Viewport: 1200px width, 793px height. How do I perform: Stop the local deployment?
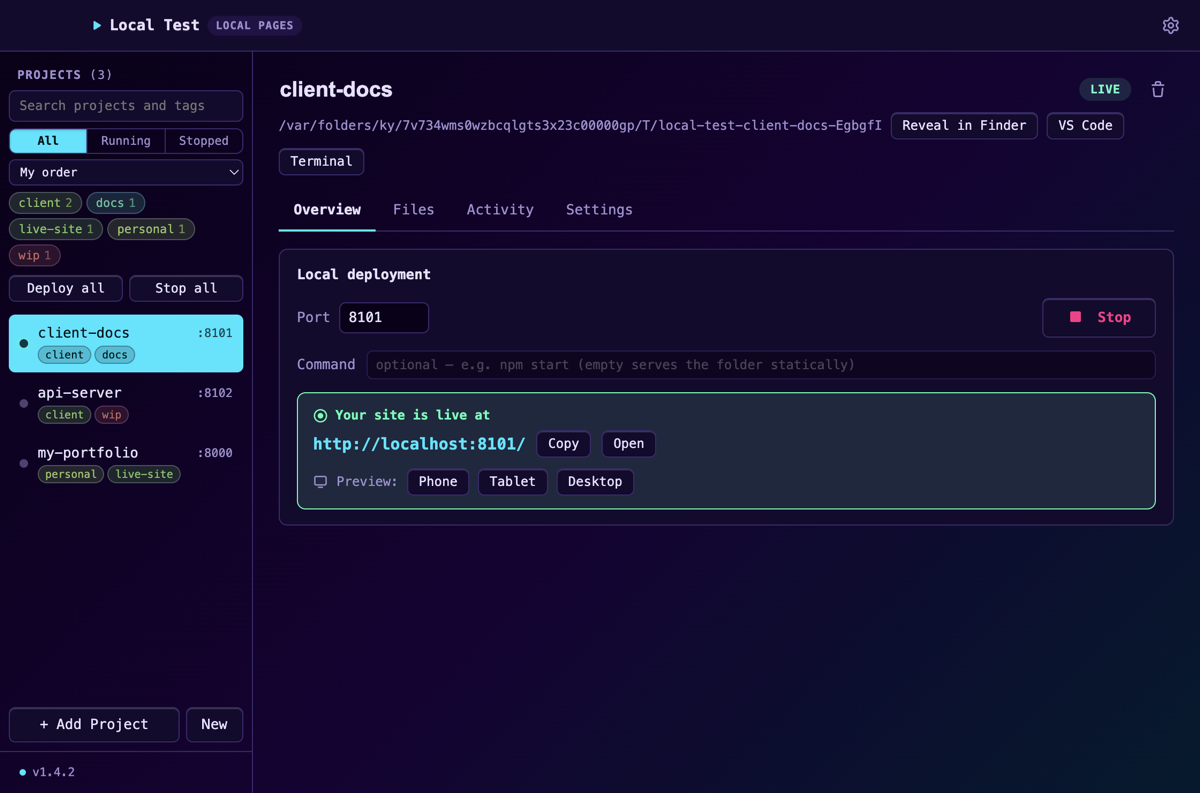1099,317
